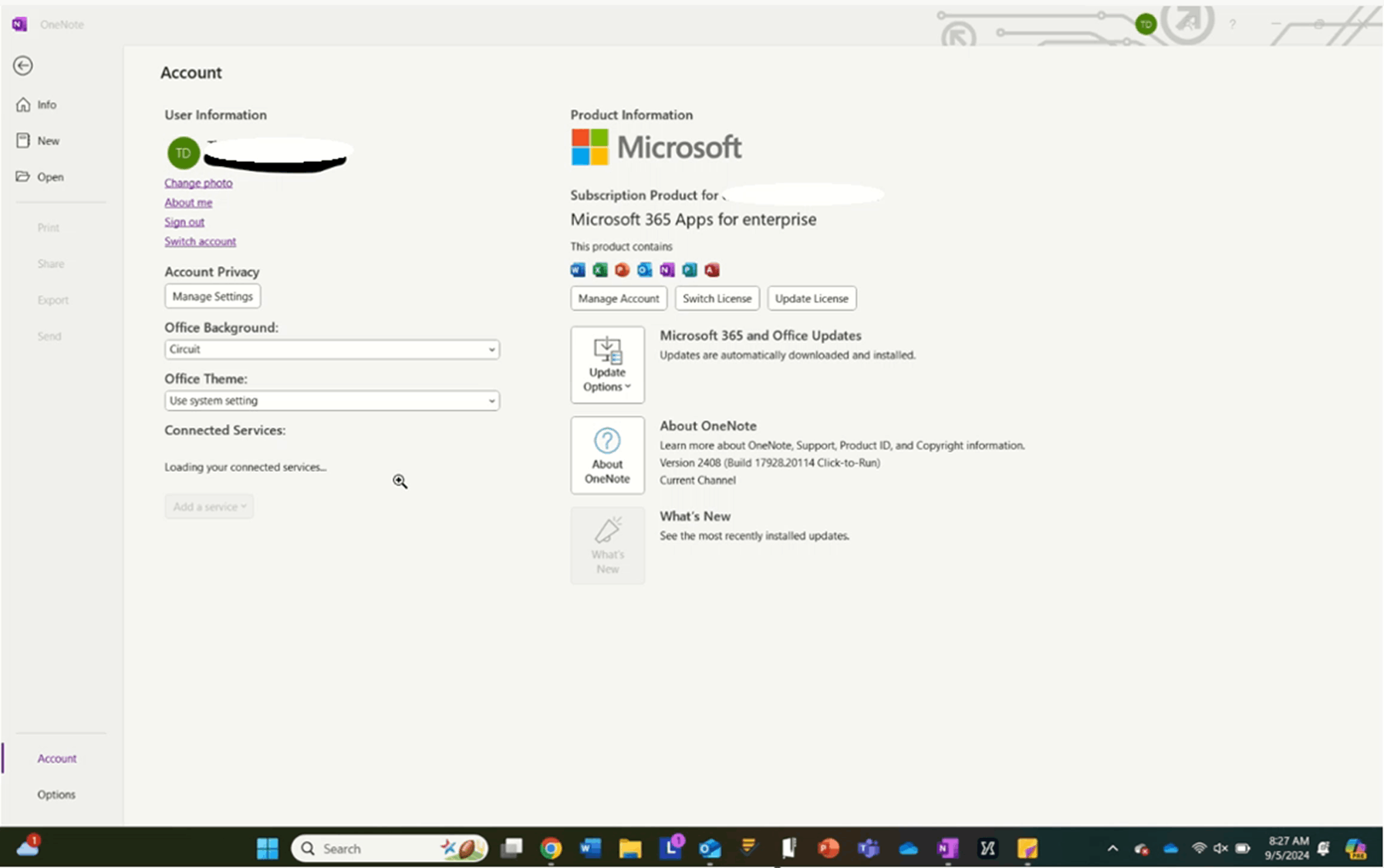Click the Change photo link
This screenshot has height=868, width=1384.
click(x=198, y=183)
